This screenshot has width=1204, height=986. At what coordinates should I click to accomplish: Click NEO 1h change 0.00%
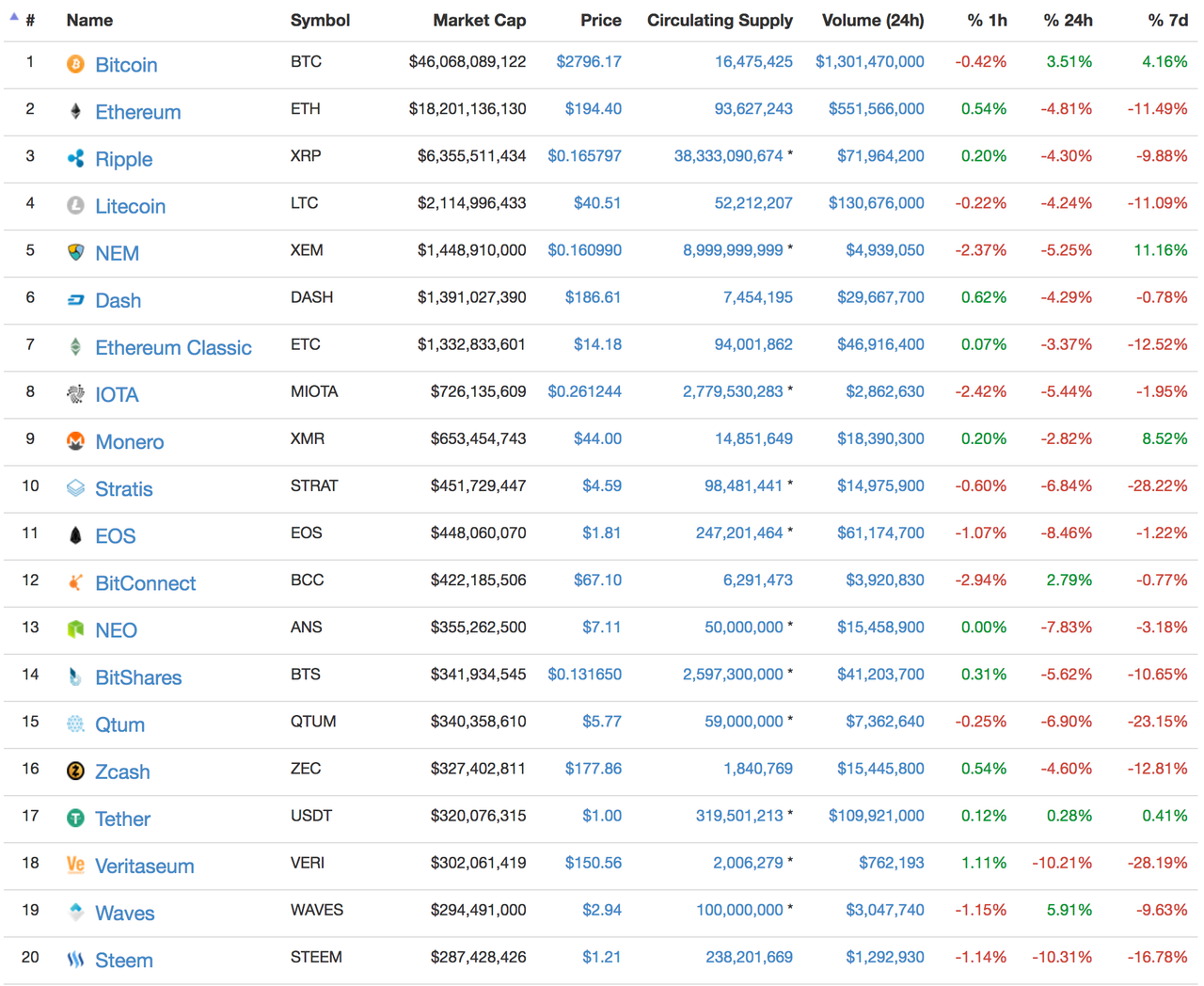[x=984, y=627]
